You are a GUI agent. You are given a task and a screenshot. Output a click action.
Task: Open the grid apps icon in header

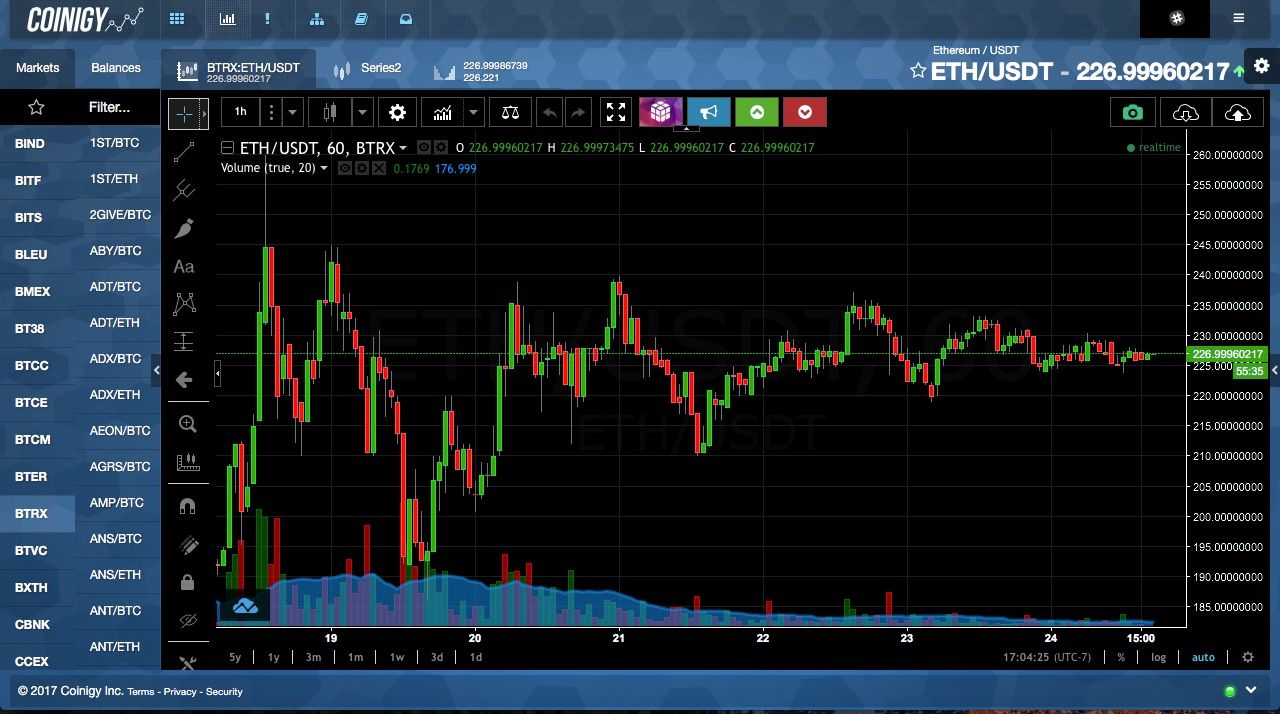point(177,18)
